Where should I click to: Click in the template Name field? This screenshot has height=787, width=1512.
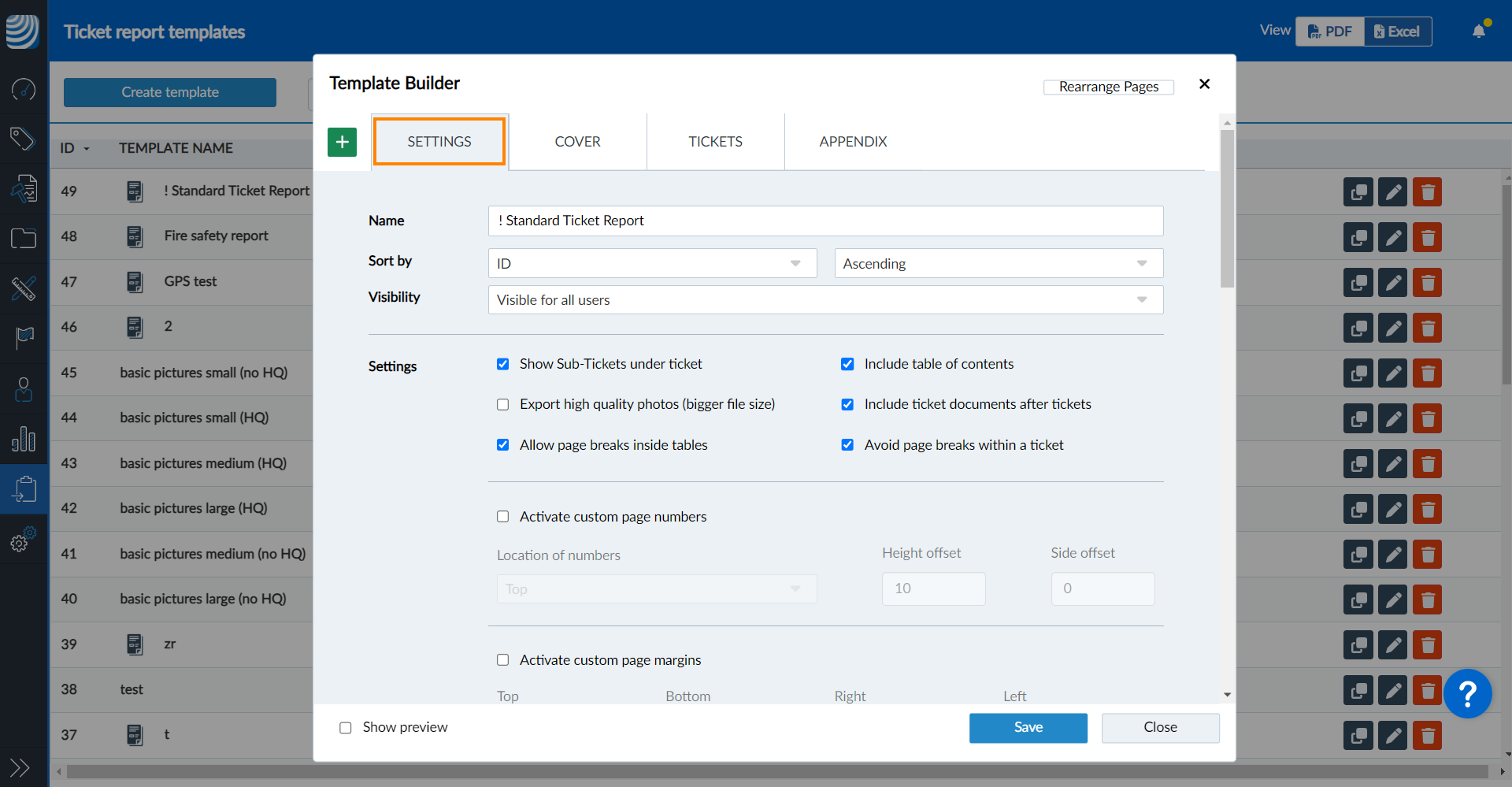[825, 221]
